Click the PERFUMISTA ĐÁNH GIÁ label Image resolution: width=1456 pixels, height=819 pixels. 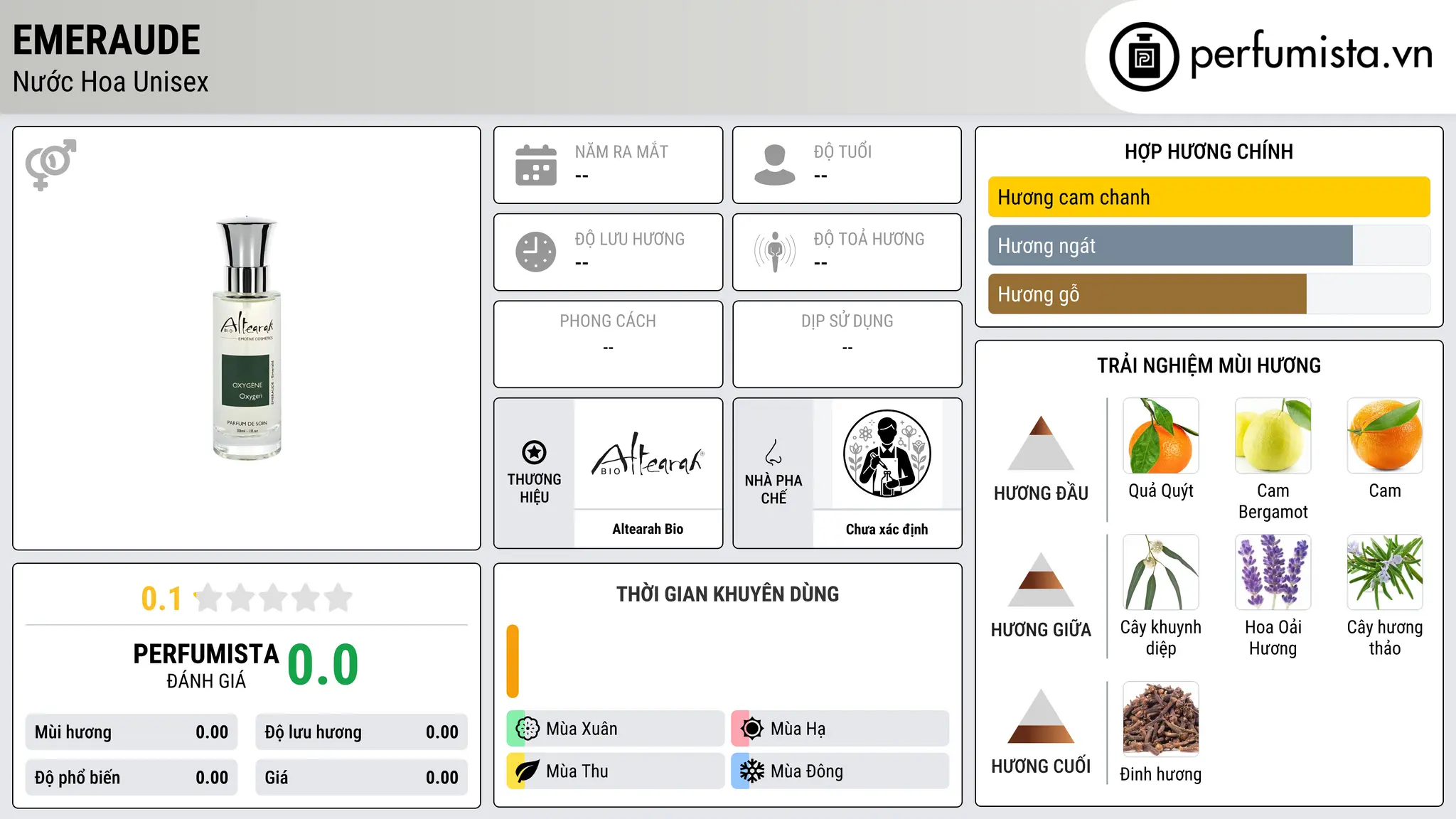206,665
